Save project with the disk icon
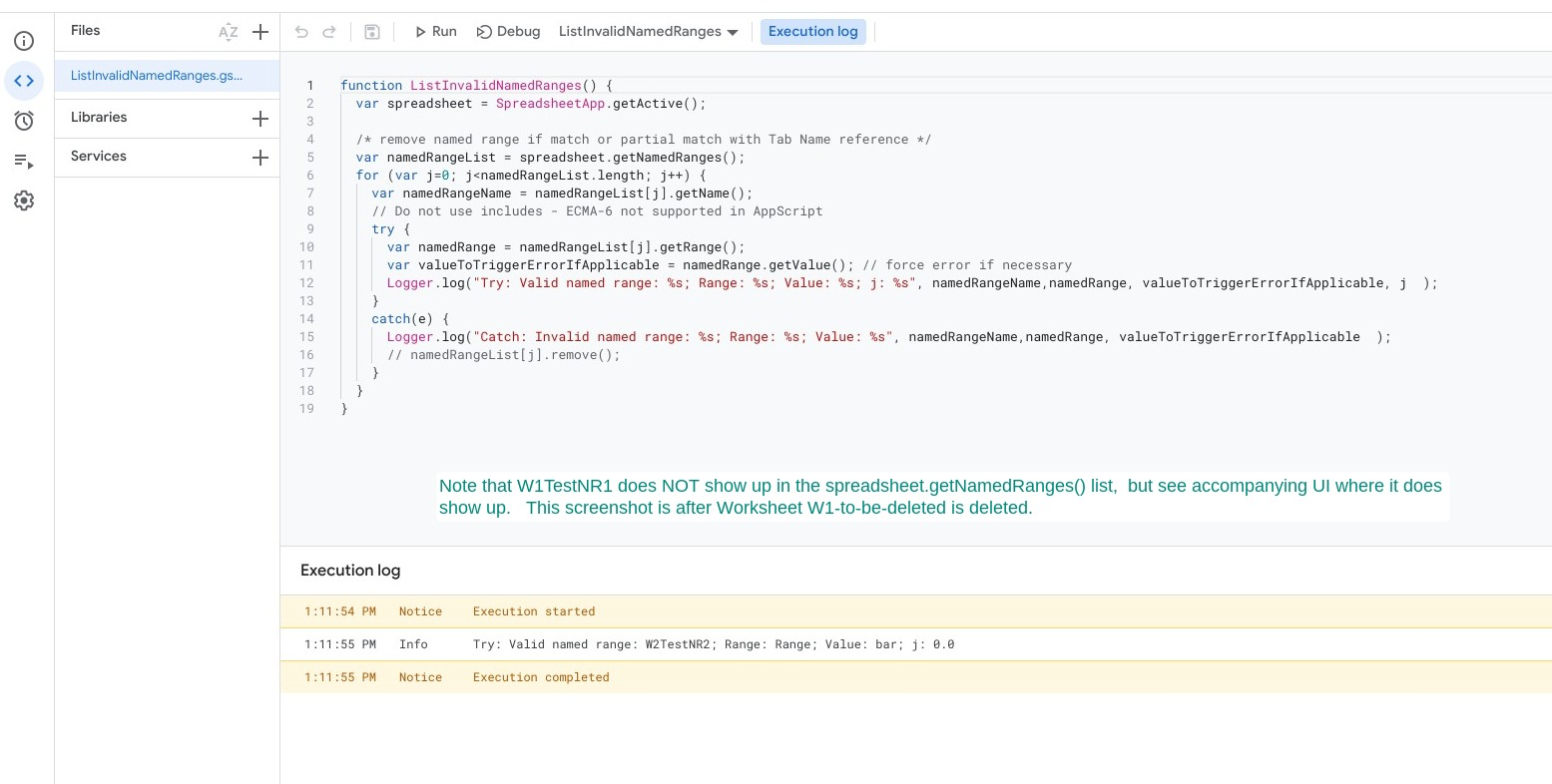This screenshot has width=1552, height=784. [372, 32]
